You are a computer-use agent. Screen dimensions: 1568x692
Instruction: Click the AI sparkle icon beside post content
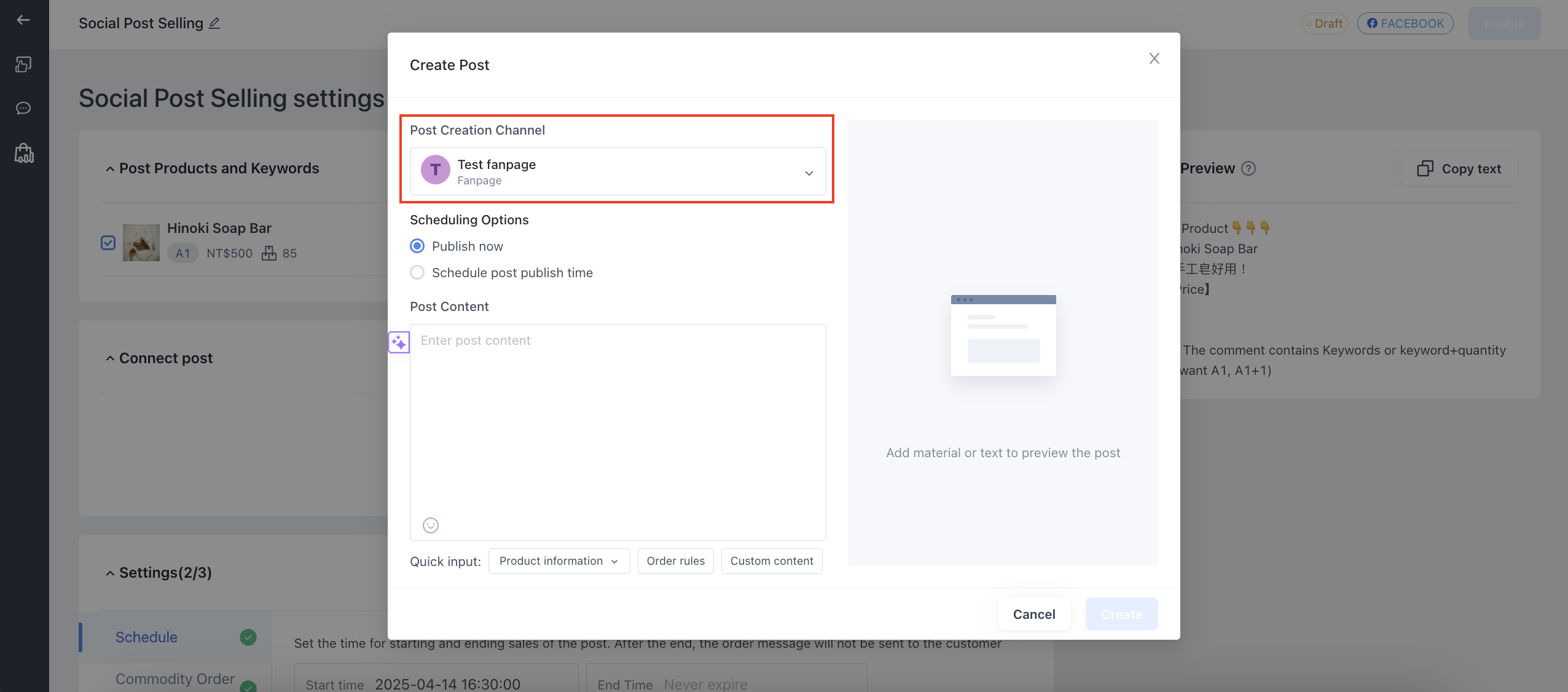tap(399, 342)
